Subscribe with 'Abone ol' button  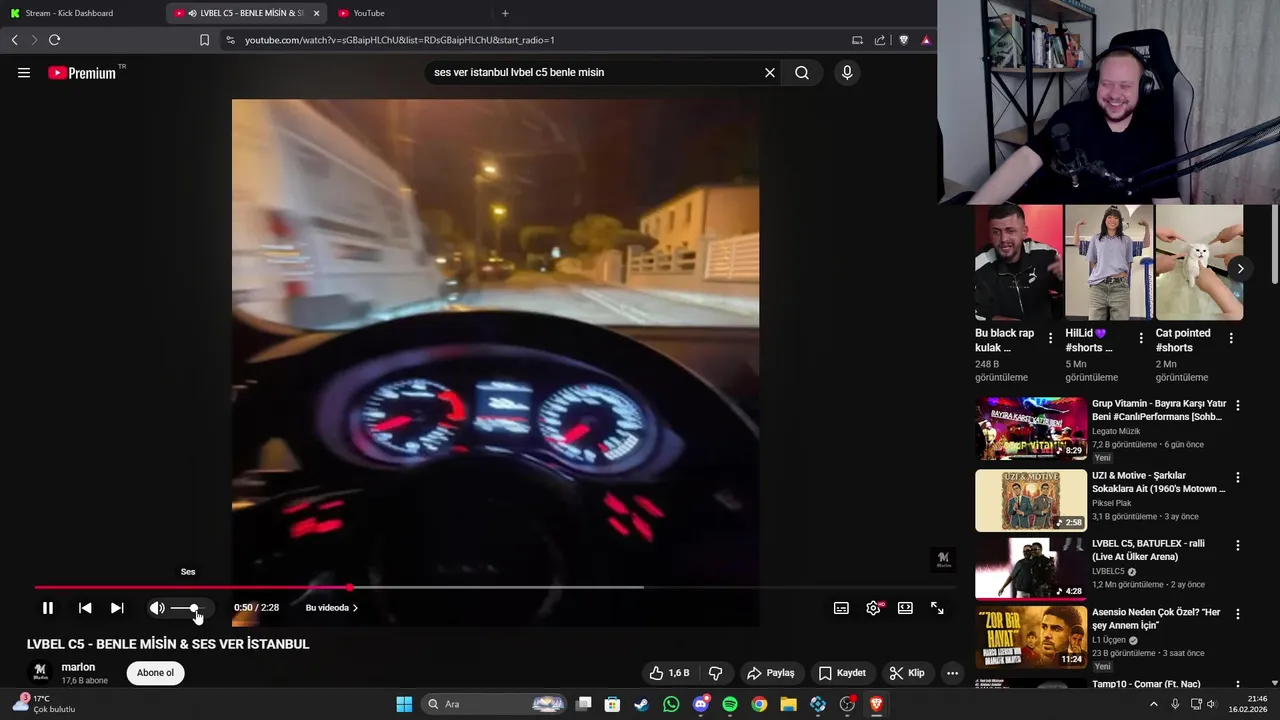[155, 673]
